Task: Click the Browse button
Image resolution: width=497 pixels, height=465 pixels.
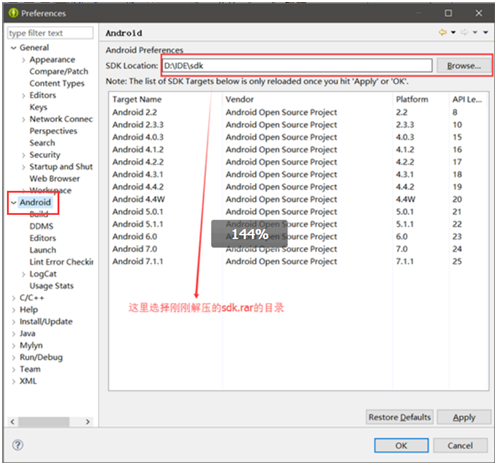Action: click(x=464, y=66)
